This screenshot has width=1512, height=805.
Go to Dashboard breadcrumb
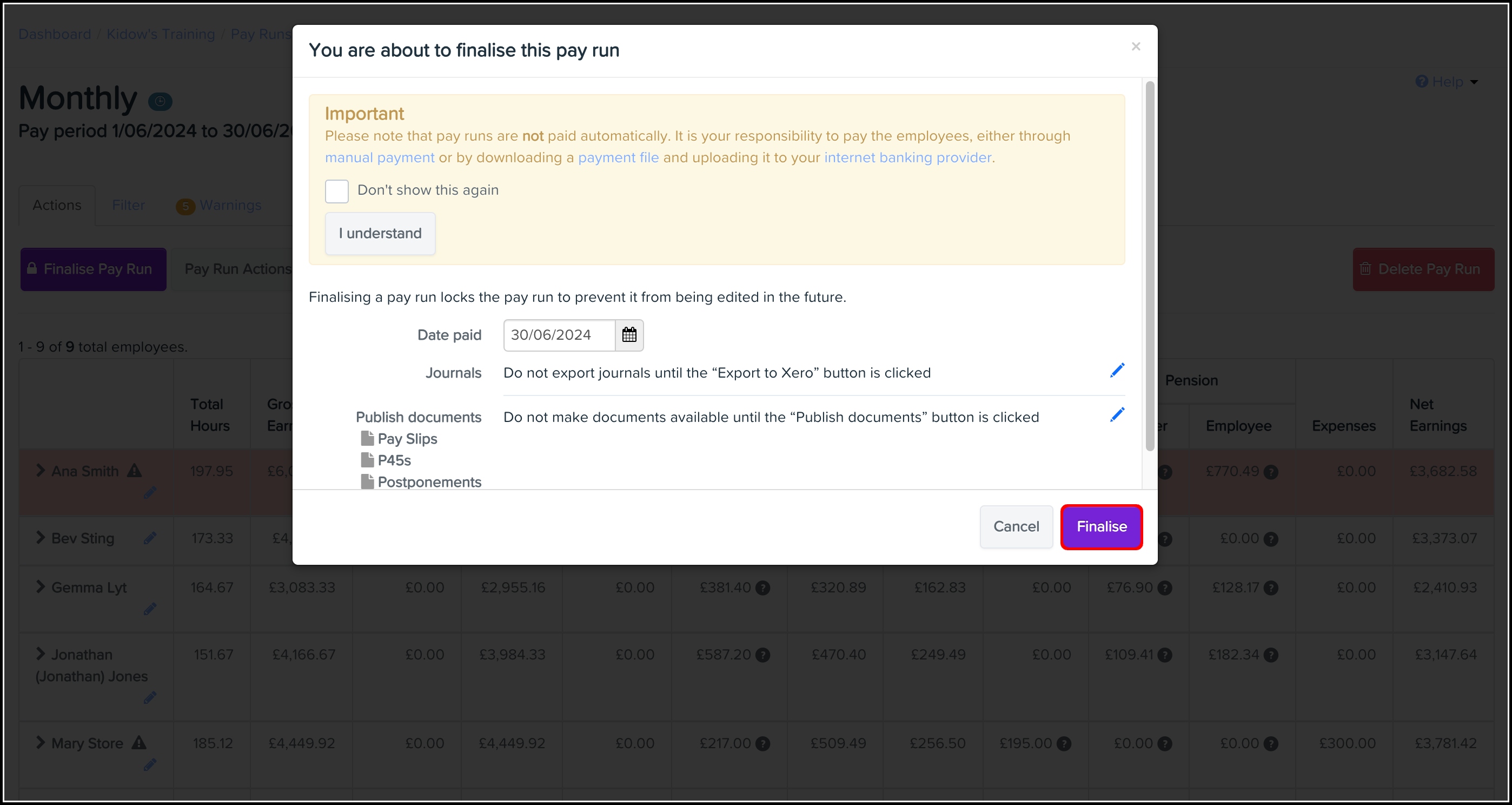tap(55, 34)
